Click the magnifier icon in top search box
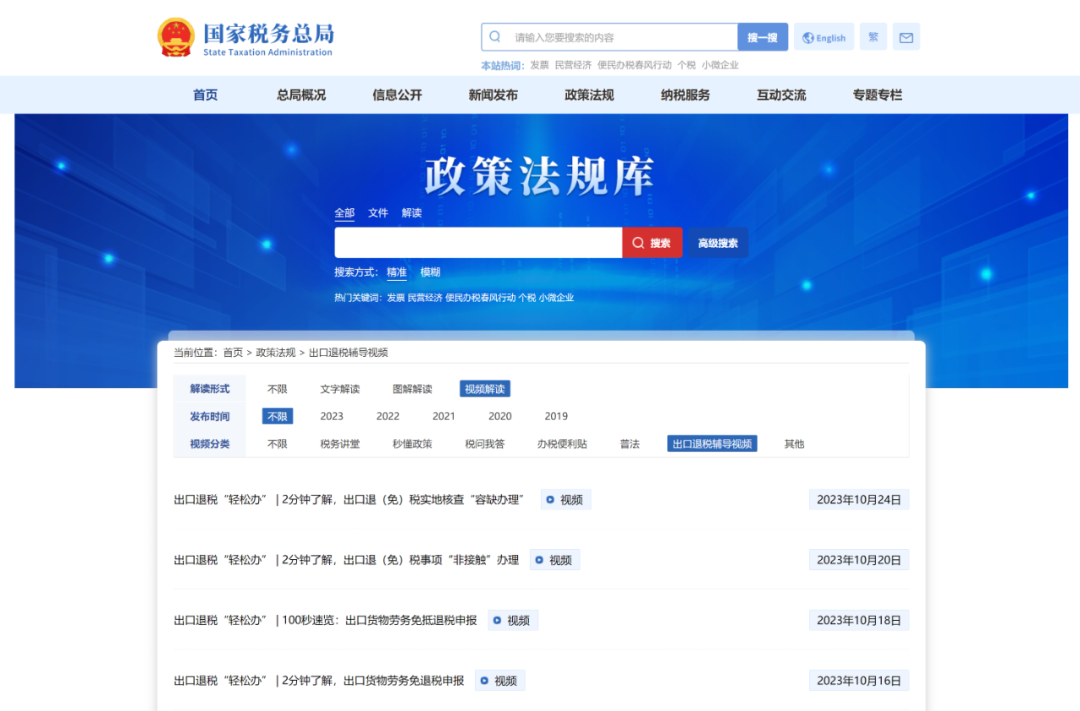The width and height of the screenshot is (1080, 711). (495, 37)
